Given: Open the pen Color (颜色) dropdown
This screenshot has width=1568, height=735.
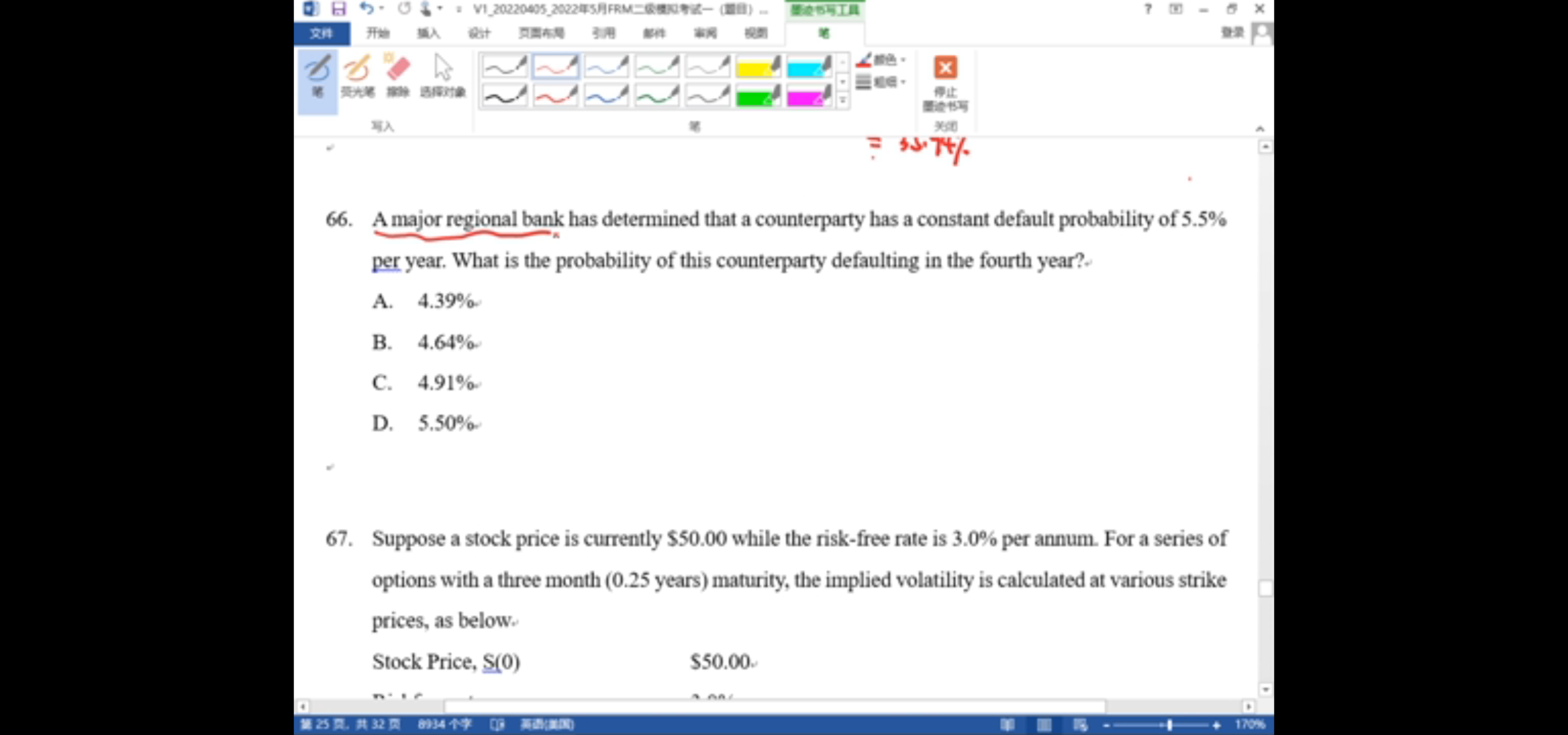Looking at the screenshot, I should coord(882,59).
